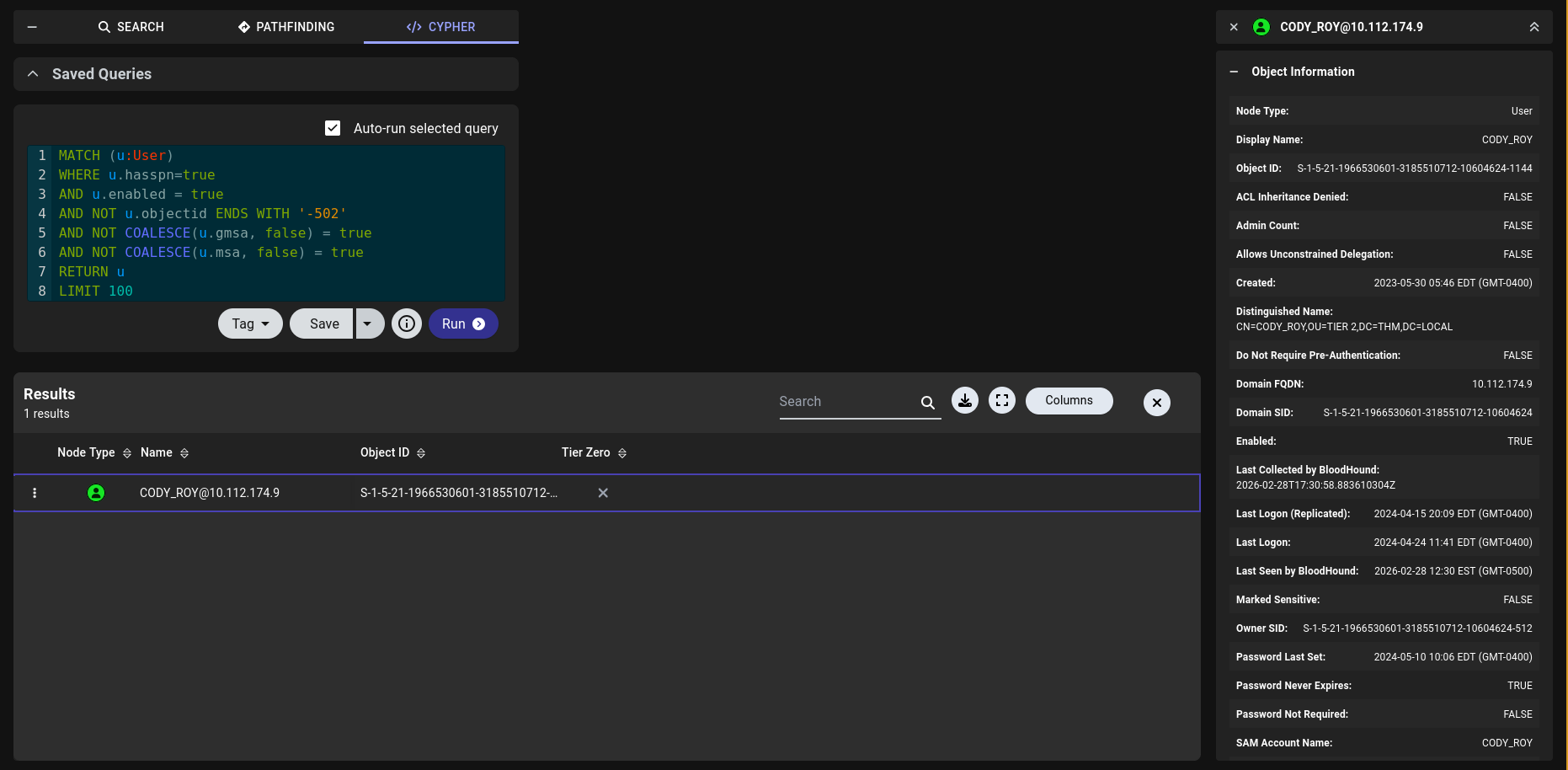Download the results using the export icon

click(x=965, y=401)
